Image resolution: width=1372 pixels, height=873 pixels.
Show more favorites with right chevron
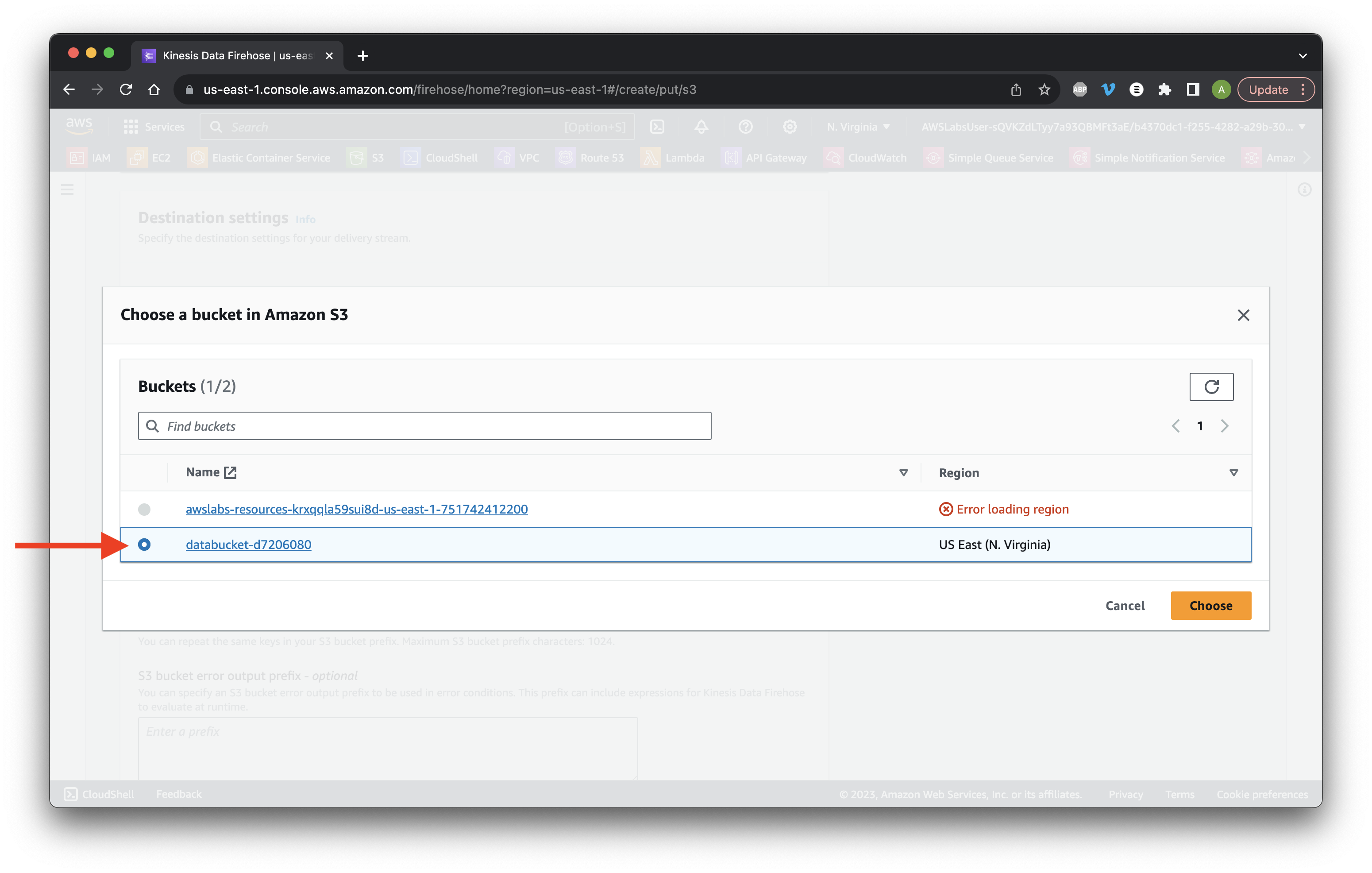click(1307, 158)
